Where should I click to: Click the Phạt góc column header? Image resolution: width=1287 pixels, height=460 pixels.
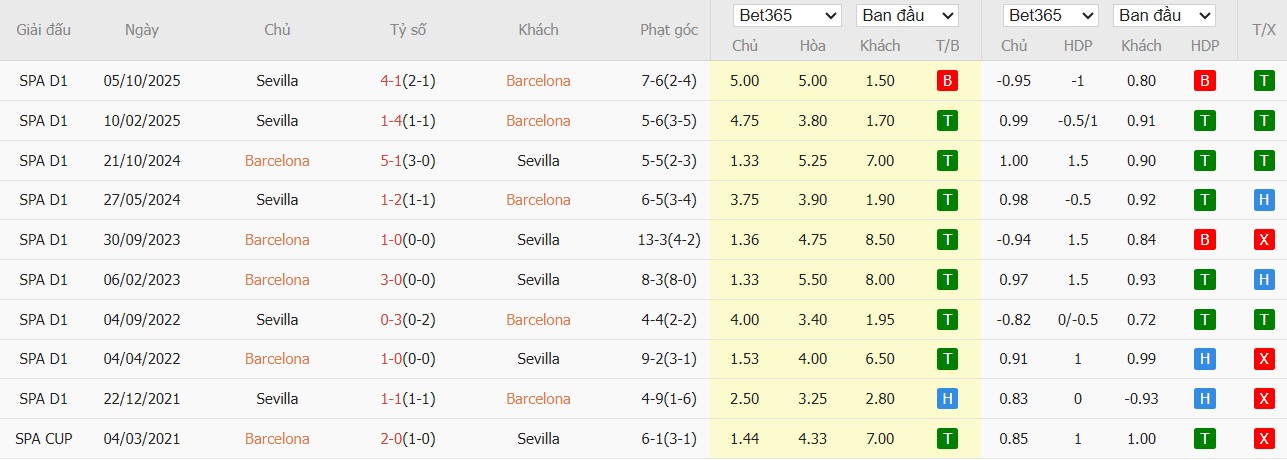pos(669,30)
